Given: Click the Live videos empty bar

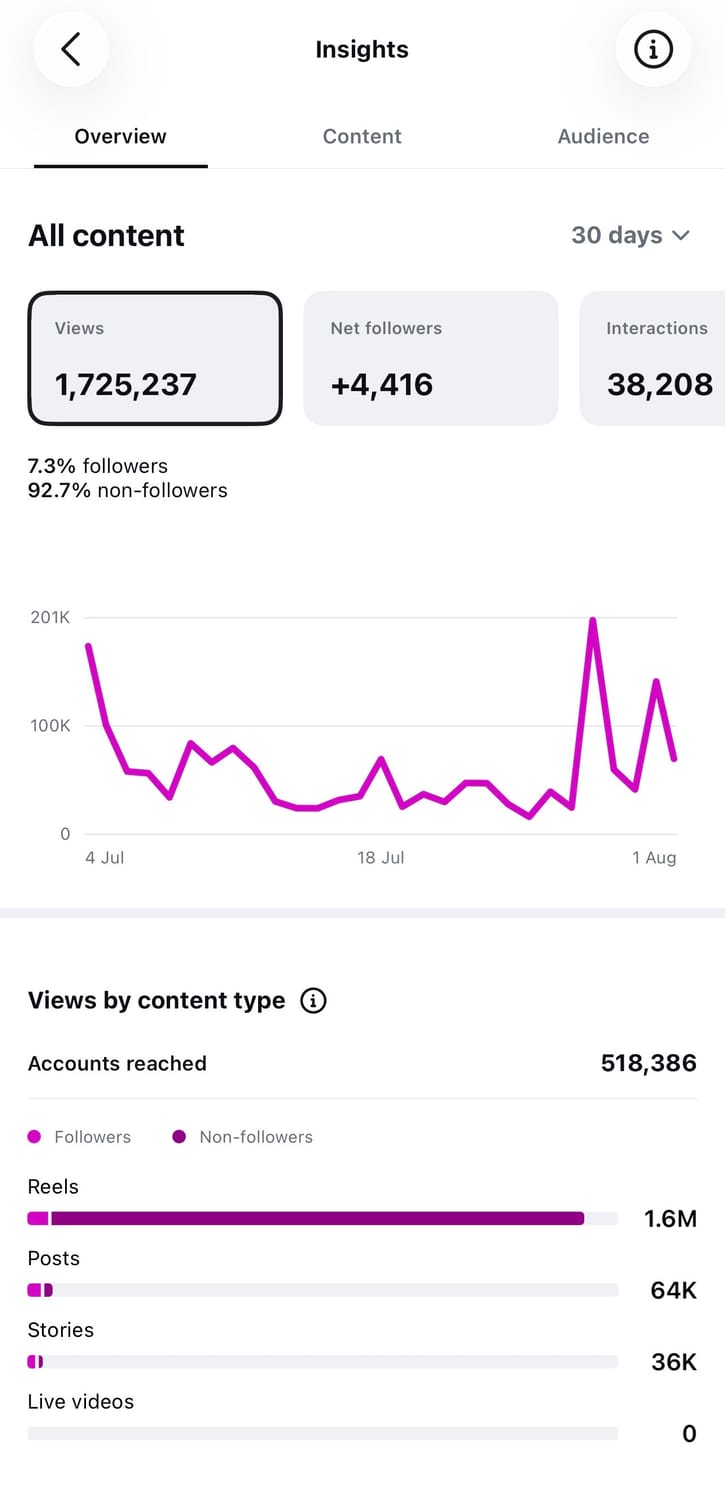Looking at the screenshot, I should pos(322,1433).
